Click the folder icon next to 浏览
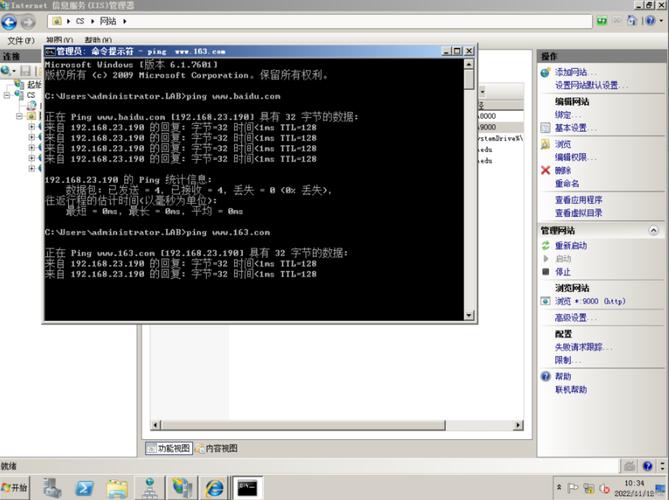 click(x=545, y=144)
